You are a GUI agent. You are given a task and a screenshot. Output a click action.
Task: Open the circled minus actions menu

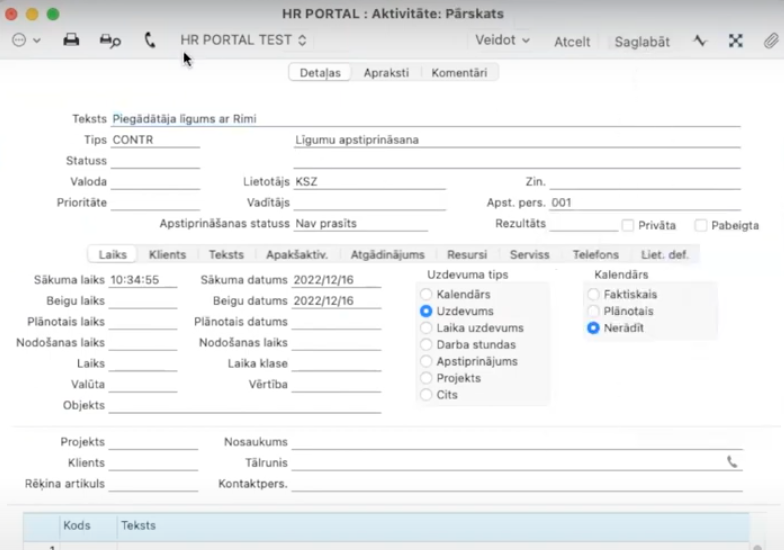(x=25, y=41)
